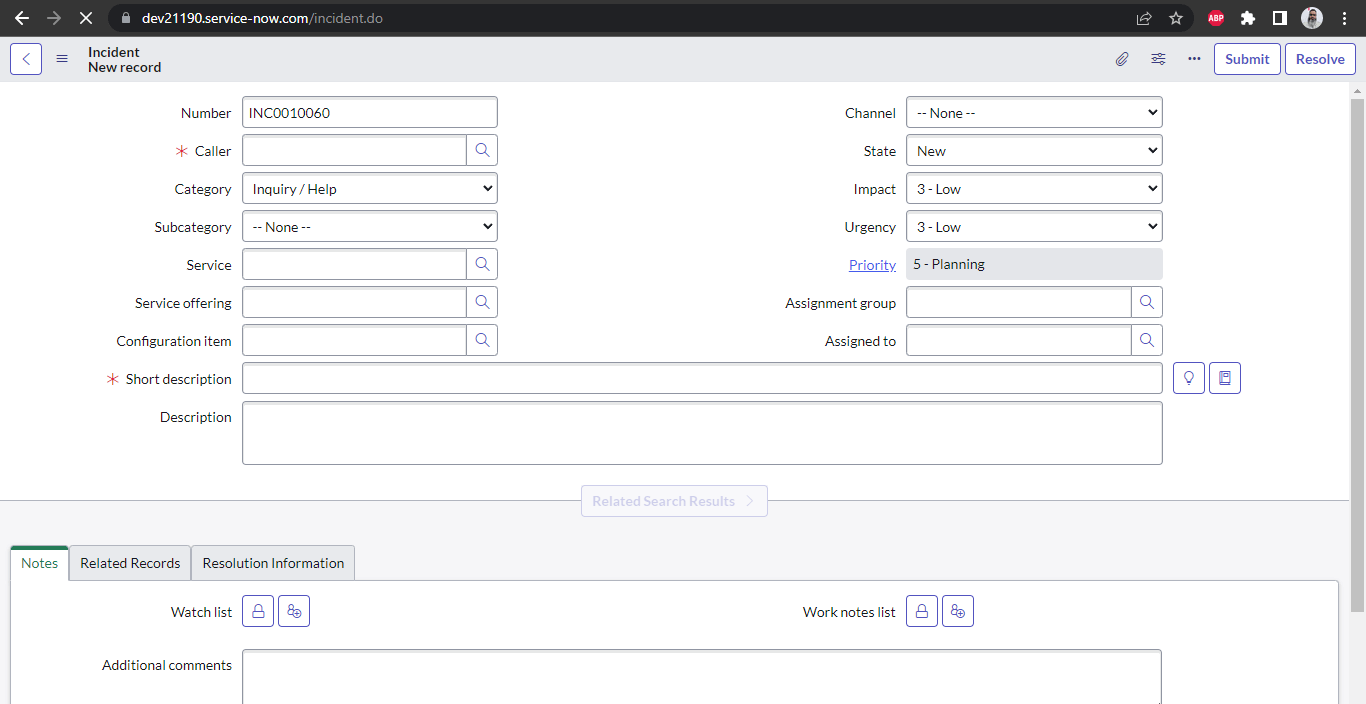Open the Caller lookup magnifier

(482, 150)
